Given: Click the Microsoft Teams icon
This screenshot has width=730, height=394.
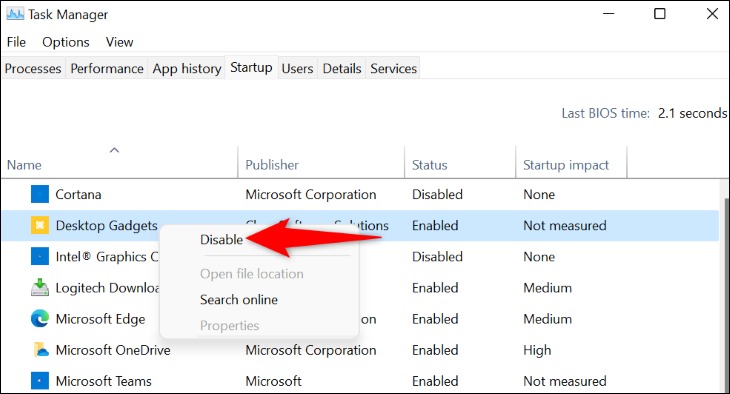Looking at the screenshot, I should pyautogui.click(x=40, y=381).
